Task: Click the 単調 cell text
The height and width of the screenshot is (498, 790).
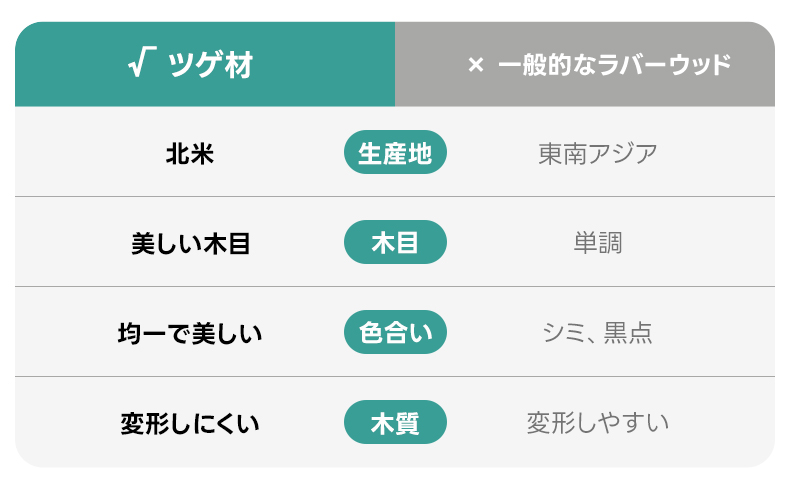Action: pyautogui.click(x=598, y=243)
